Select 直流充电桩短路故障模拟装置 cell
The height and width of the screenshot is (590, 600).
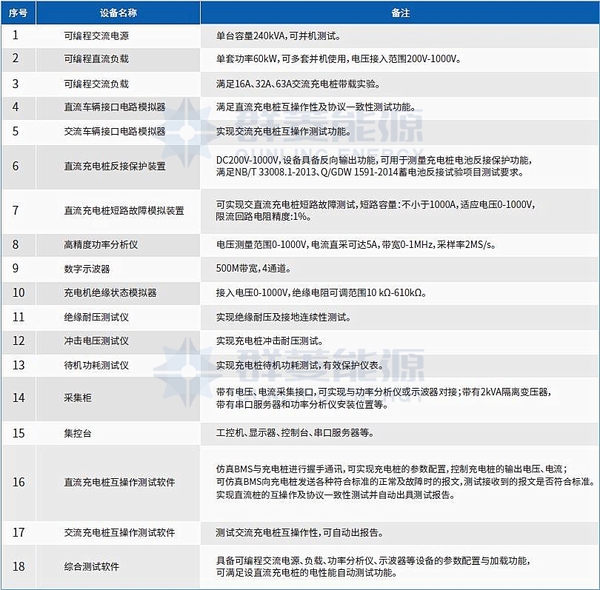pyautogui.click(x=124, y=211)
